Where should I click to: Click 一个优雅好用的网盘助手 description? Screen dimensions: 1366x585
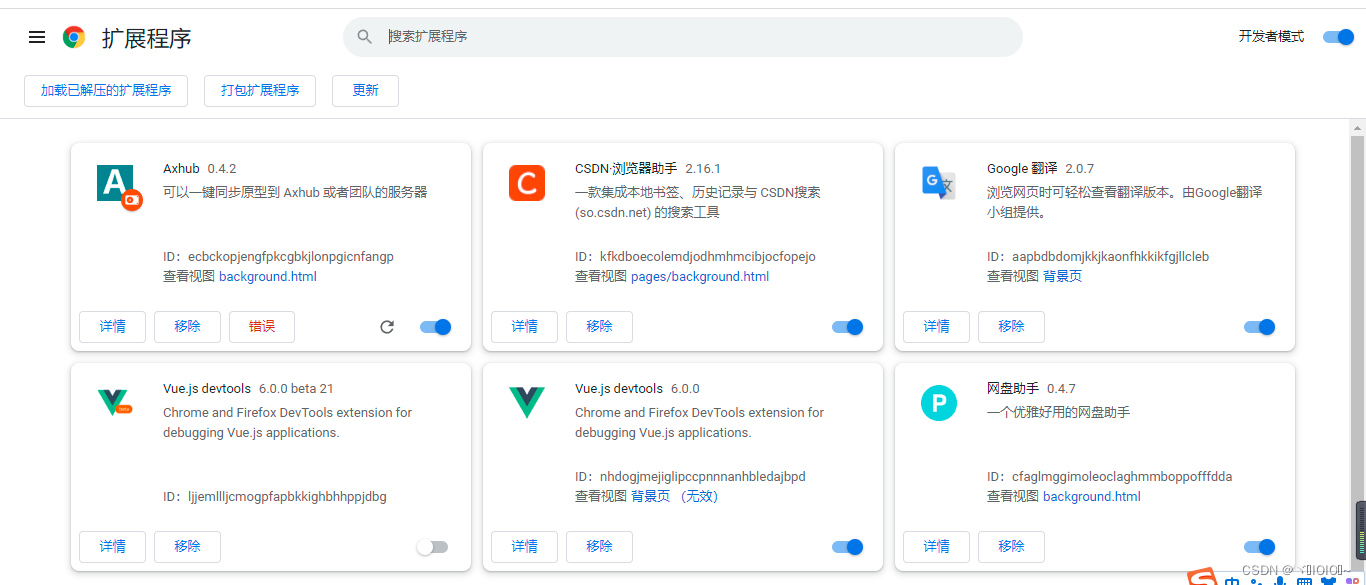[x=1058, y=413]
